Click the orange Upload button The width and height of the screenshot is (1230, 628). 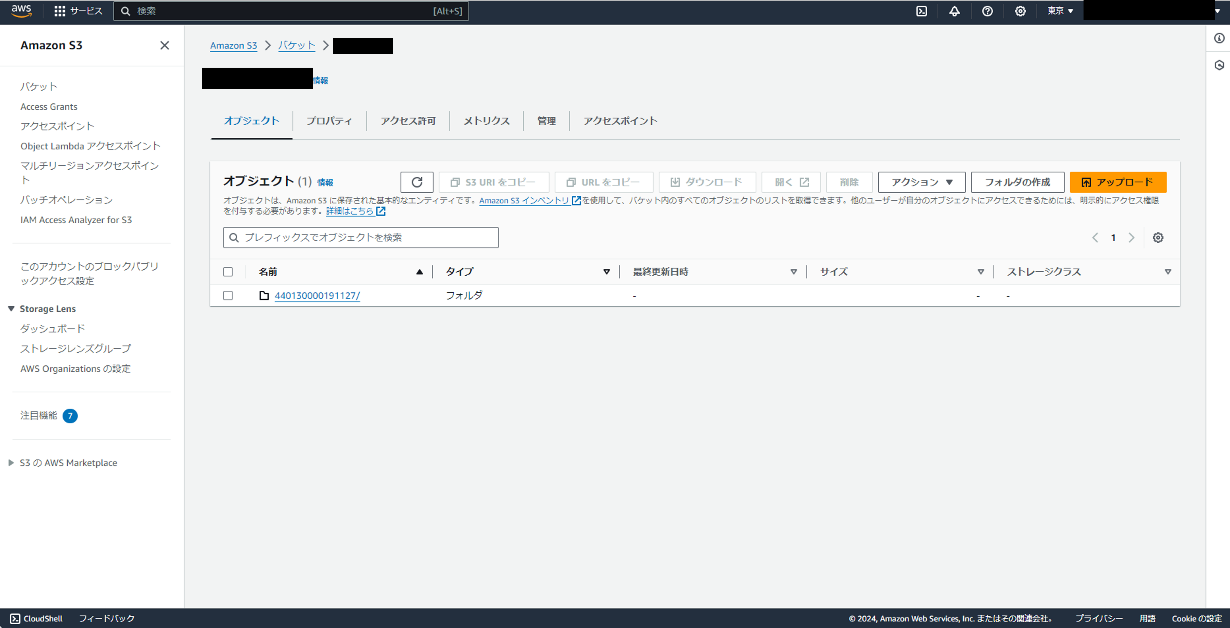point(1118,182)
